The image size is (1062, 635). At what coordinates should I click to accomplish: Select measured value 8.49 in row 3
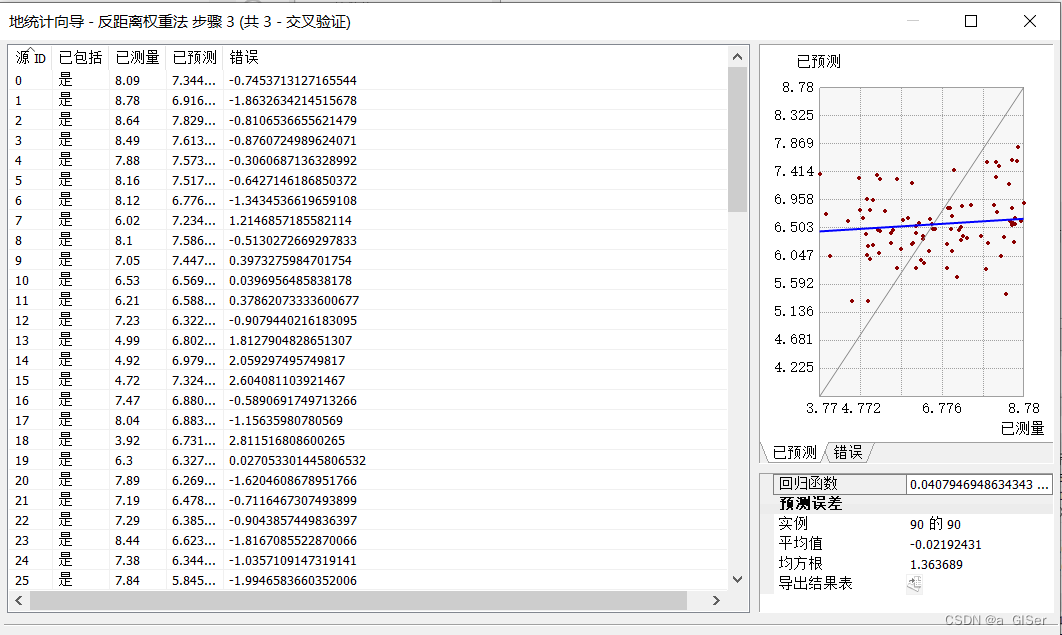tap(127, 141)
